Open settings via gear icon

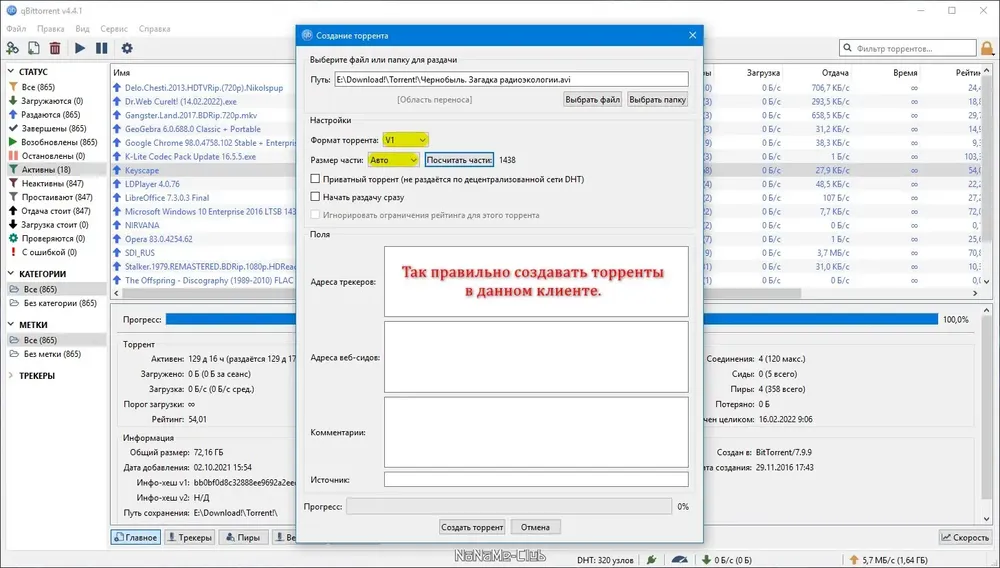coord(127,48)
